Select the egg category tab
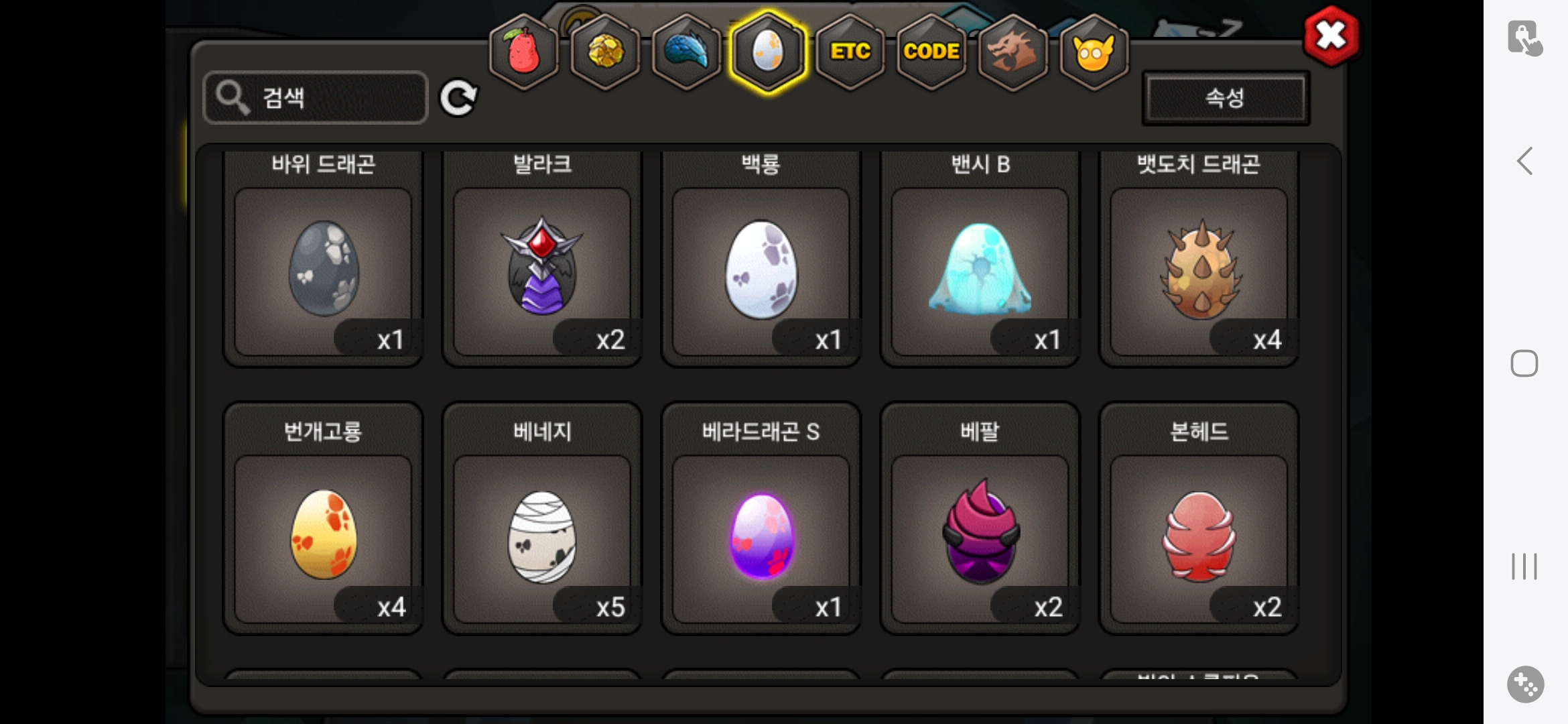The height and width of the screenshot is (724, 1568). [768, 52]
